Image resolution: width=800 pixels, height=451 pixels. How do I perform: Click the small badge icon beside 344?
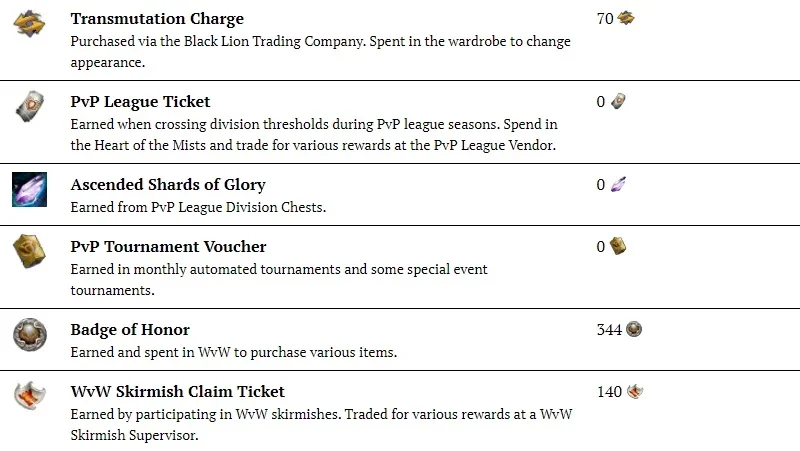click(x=634, y=329)
